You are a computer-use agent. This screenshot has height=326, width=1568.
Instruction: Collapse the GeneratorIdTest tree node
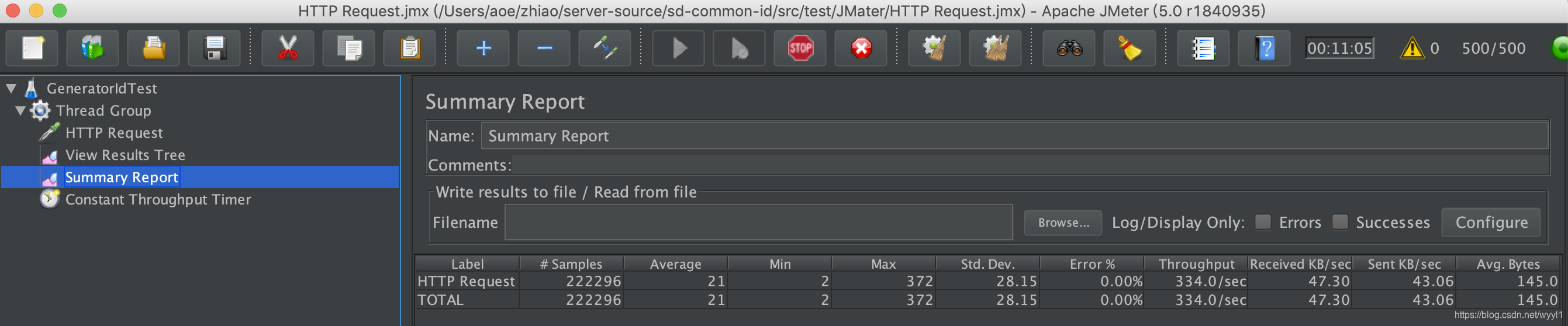point(11,88)
